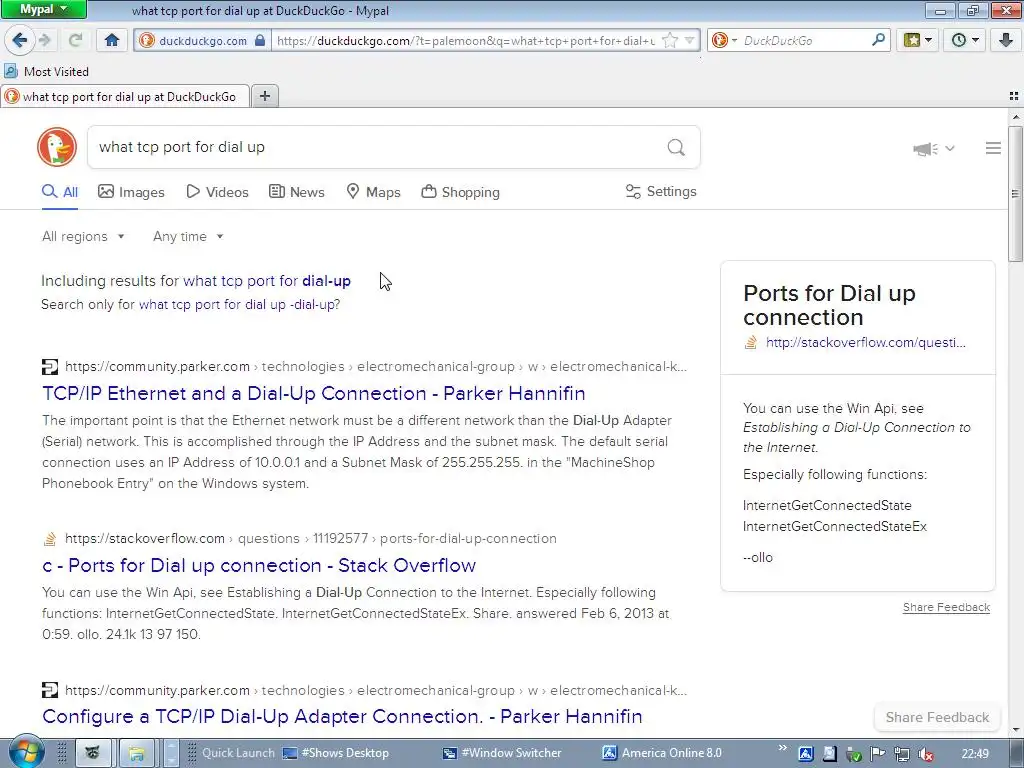Switch to the Videos results tab

(x=217, y=192)
